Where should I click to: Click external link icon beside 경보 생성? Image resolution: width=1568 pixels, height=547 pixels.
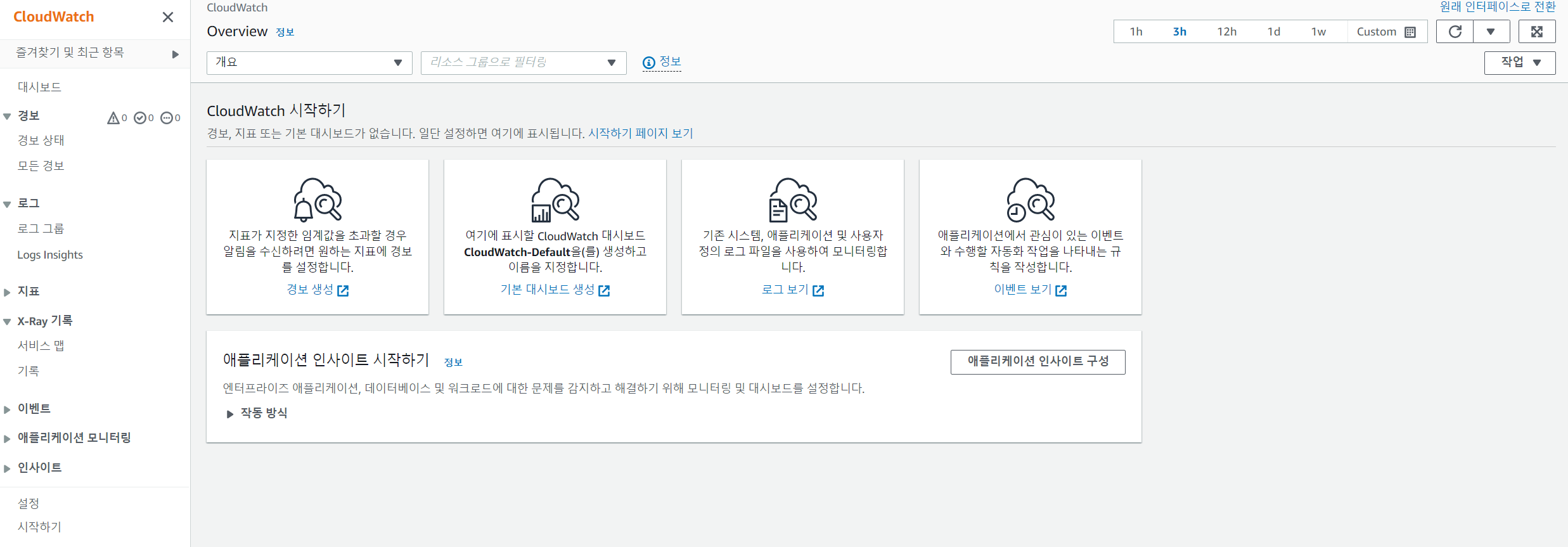[x=343, y=290]
